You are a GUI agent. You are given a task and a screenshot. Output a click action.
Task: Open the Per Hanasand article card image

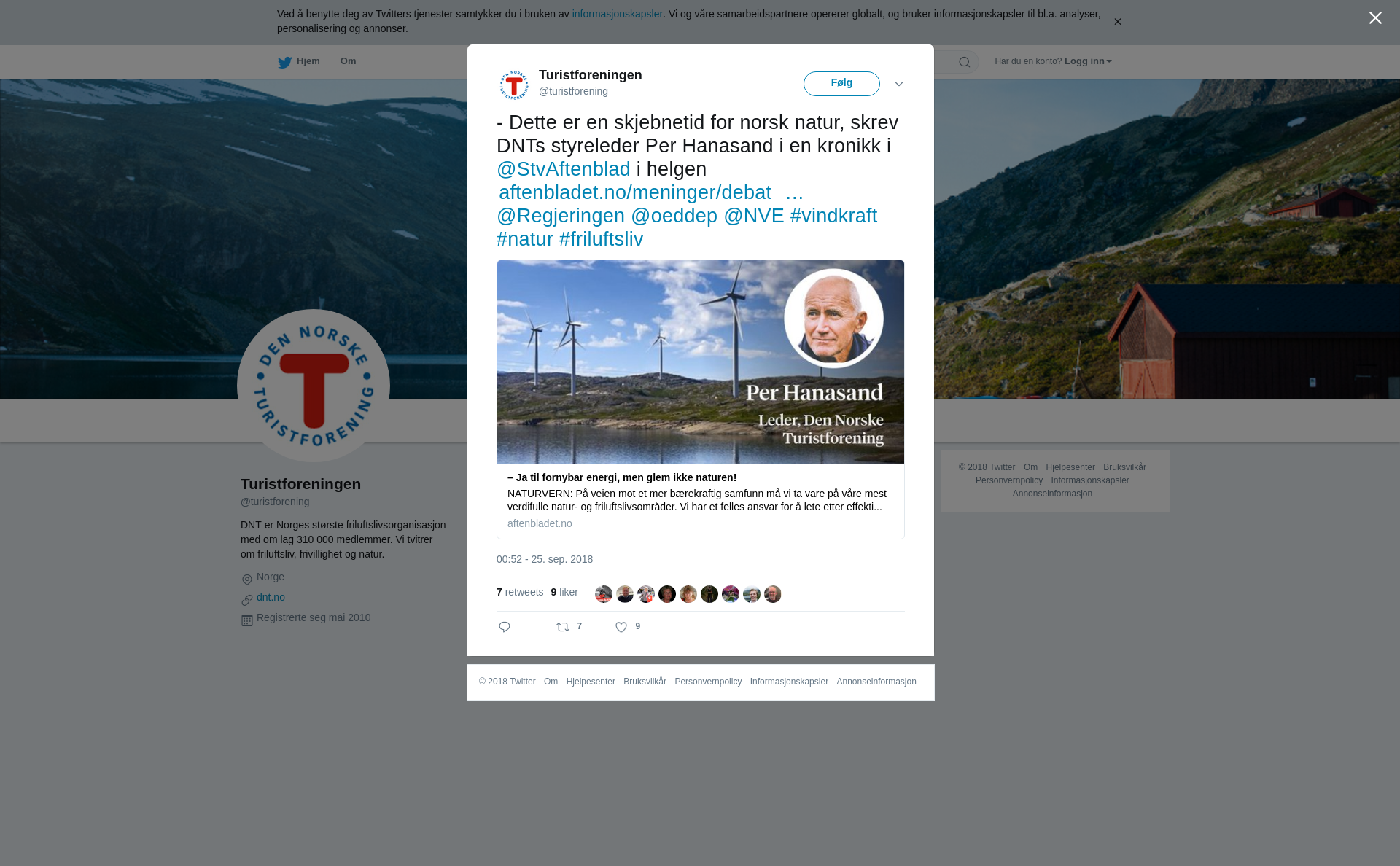pyautogui.click(x=701, y=362)
